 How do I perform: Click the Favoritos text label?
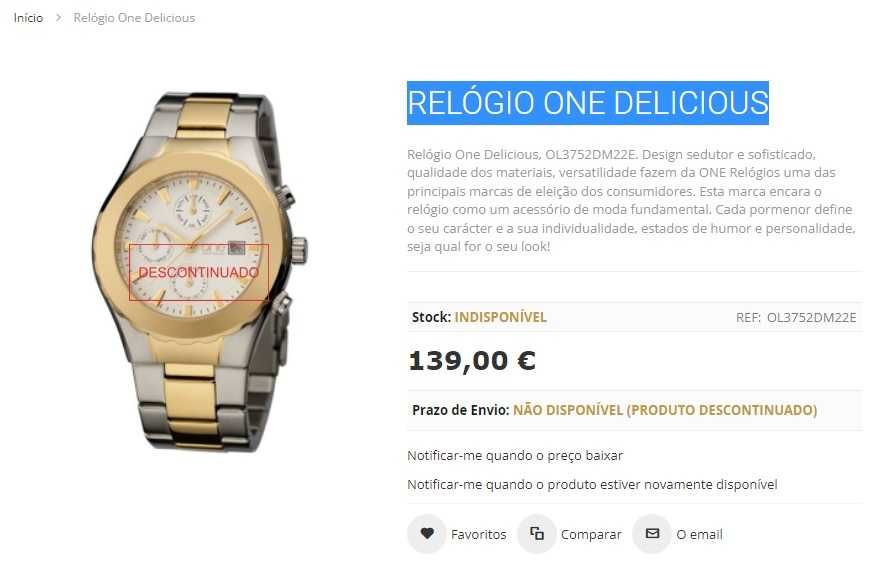tap(479, 534)
